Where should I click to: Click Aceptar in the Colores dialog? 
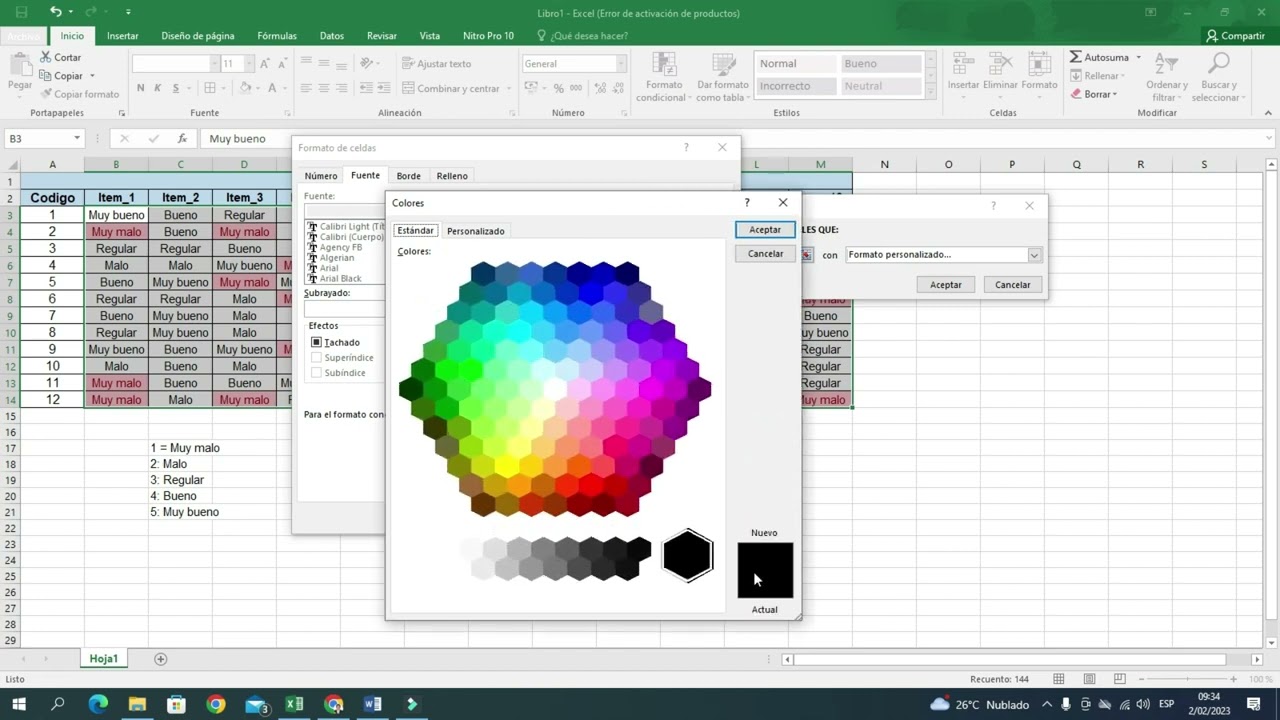pyautogui.click(x=765, y=230)
